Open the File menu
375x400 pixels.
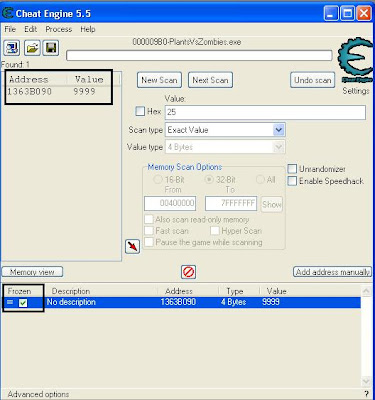point(10,29)
